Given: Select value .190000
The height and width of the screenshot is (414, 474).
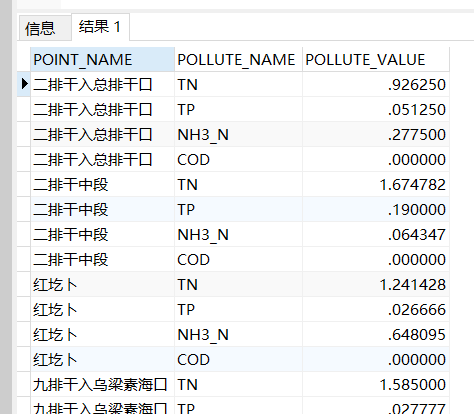Looking at the screenshot, I should (x=376, y=210).
